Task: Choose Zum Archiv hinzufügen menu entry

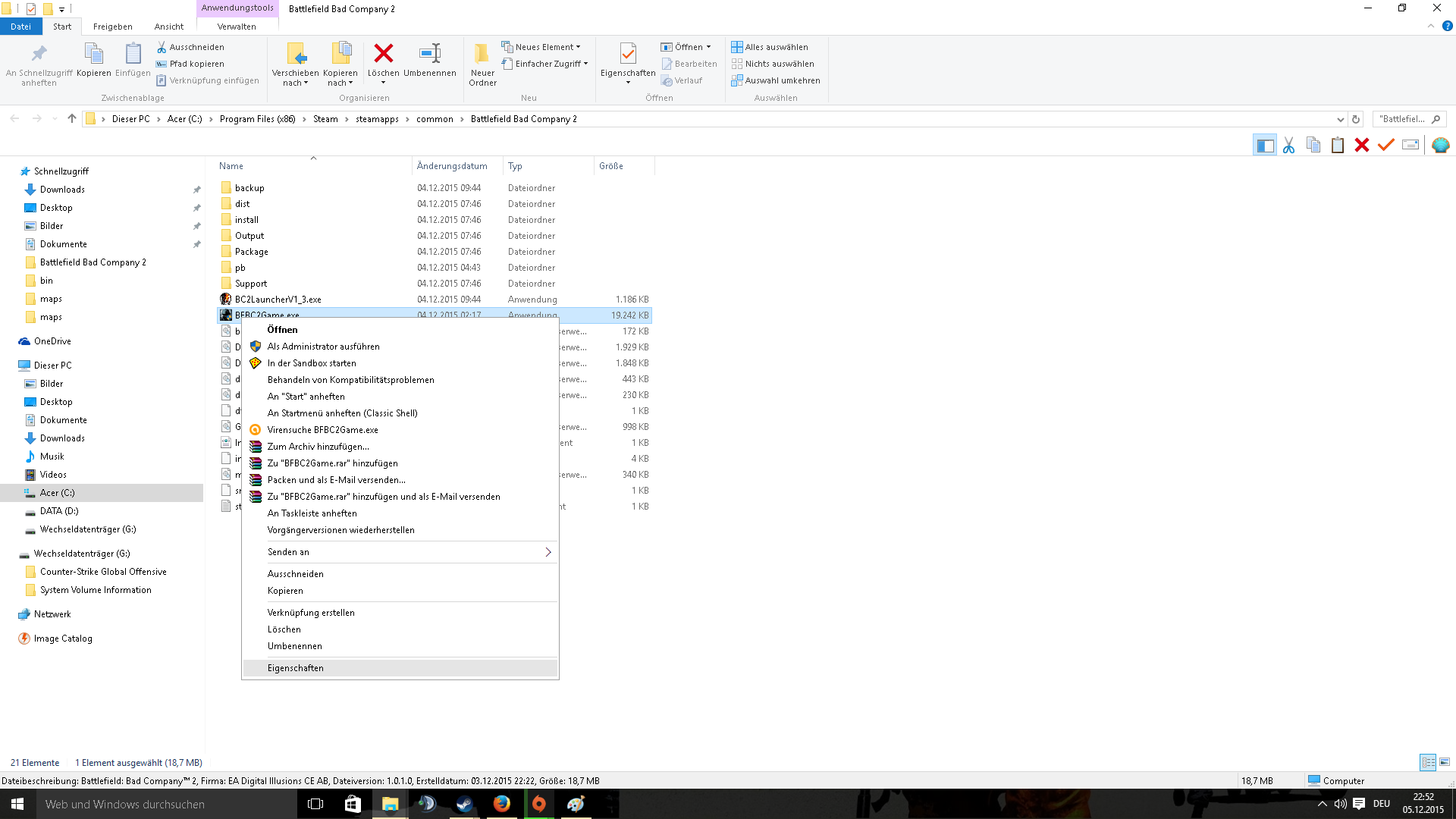Action: point(400,447)
